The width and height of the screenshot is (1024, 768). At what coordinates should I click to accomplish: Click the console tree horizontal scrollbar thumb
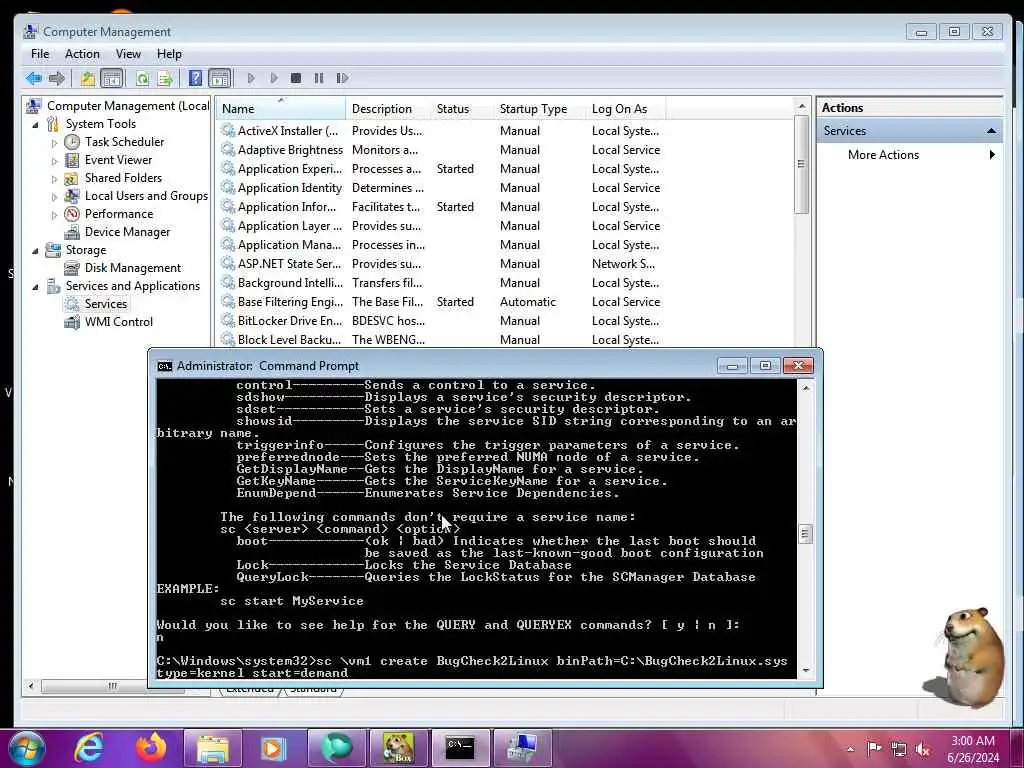click(112, 686)
